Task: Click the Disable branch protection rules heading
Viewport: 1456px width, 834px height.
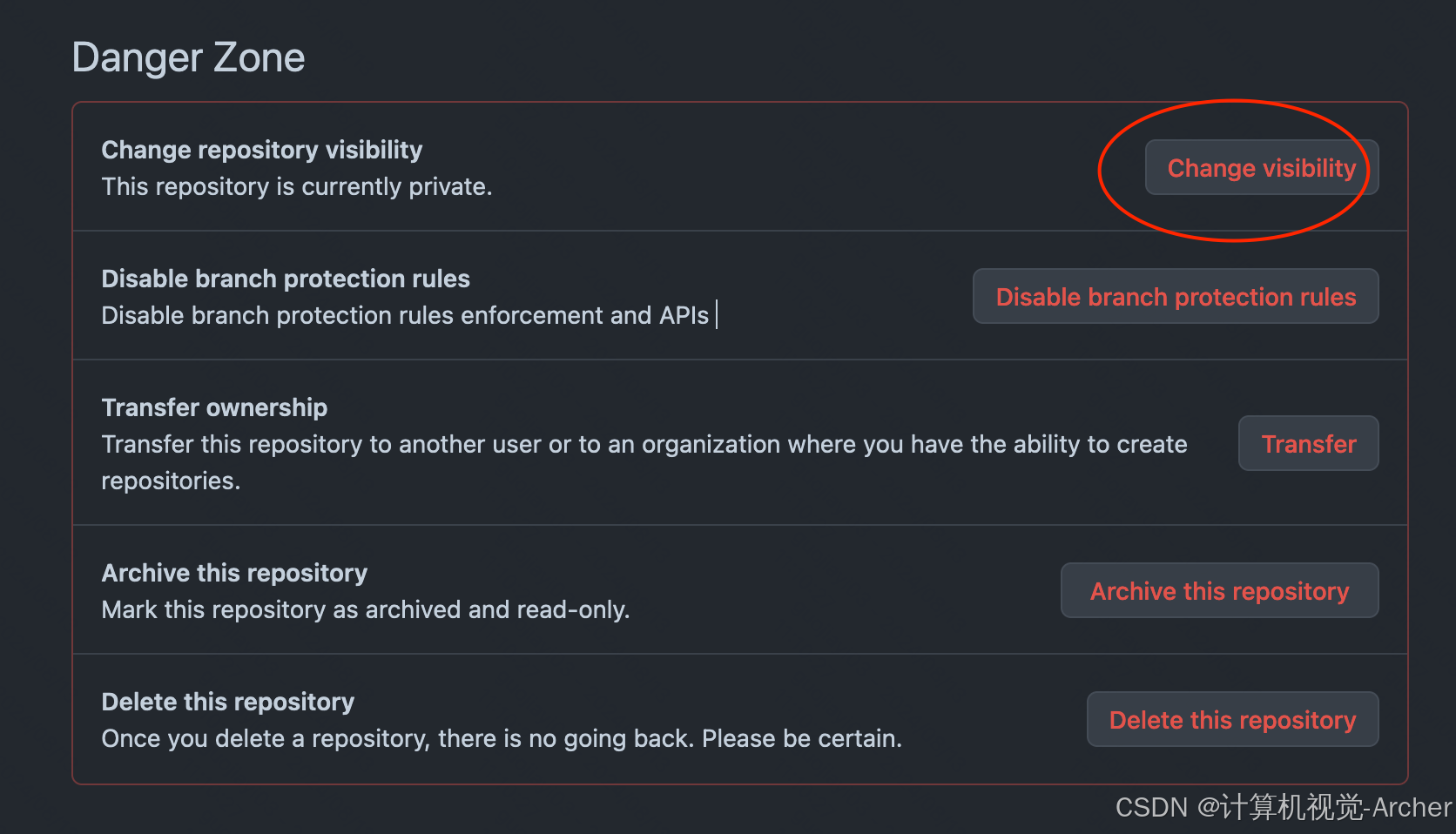Action: (286, 278)
